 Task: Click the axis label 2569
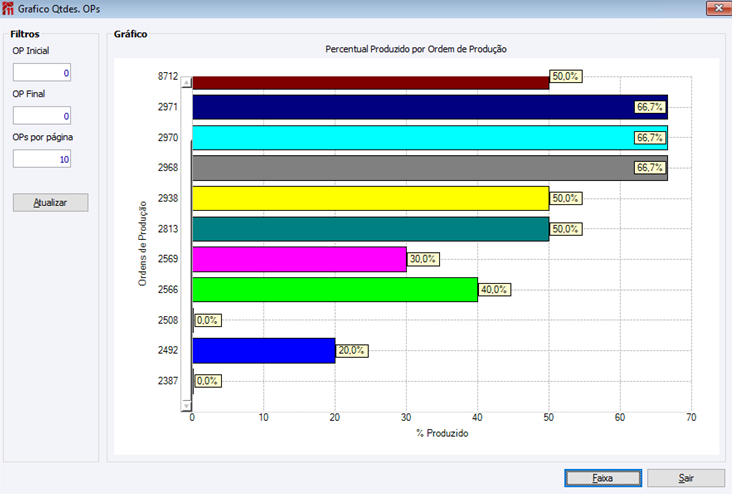(168, 259)
